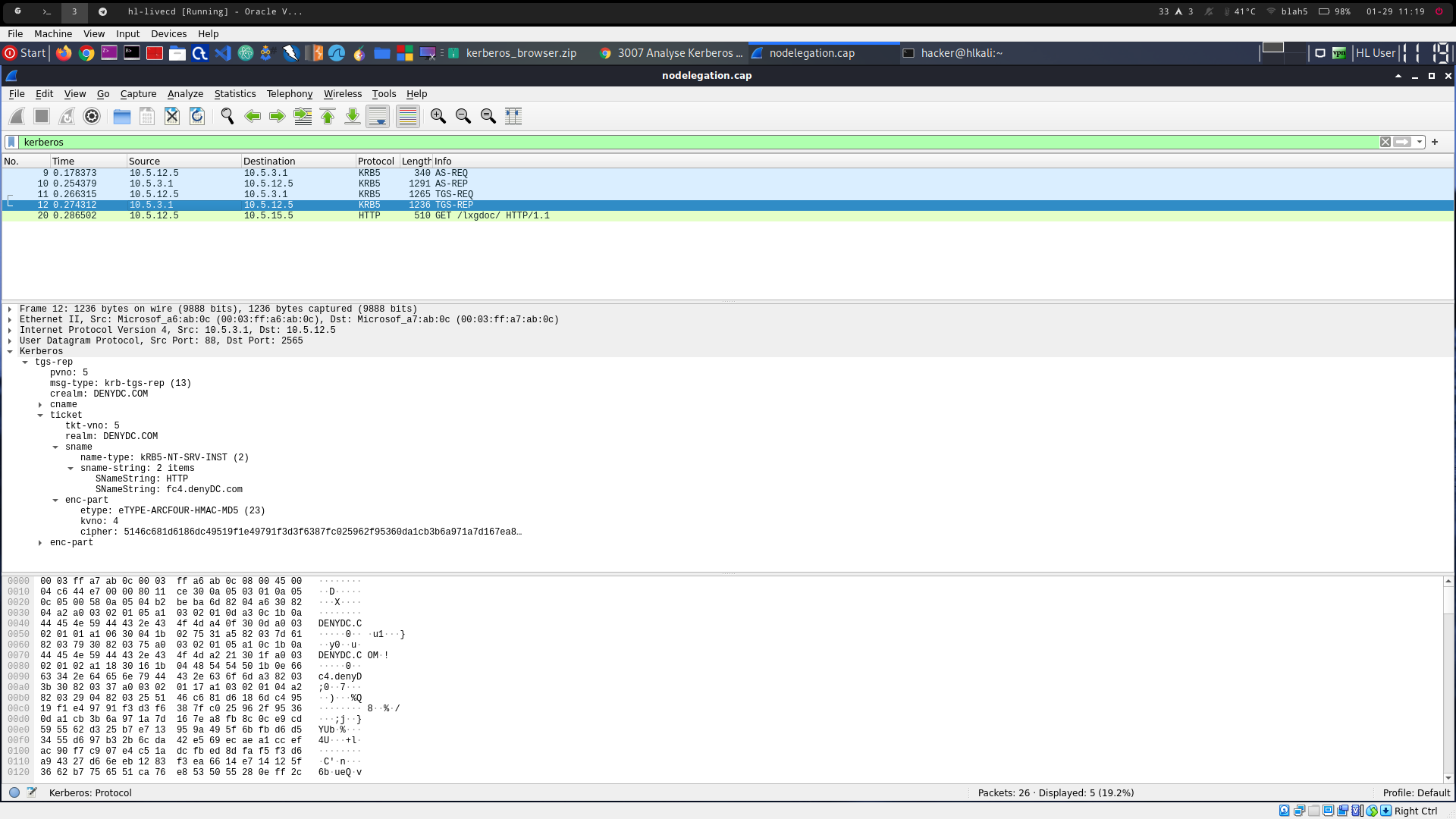This screenshot has width=1456, height=819.
Task: Click the add filter plus button
Action: pyautogui.click(x=1435, y=142)
